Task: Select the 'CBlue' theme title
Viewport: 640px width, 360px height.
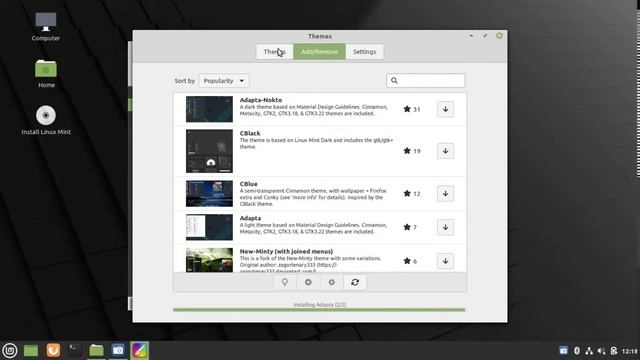Action: (249, 184)
